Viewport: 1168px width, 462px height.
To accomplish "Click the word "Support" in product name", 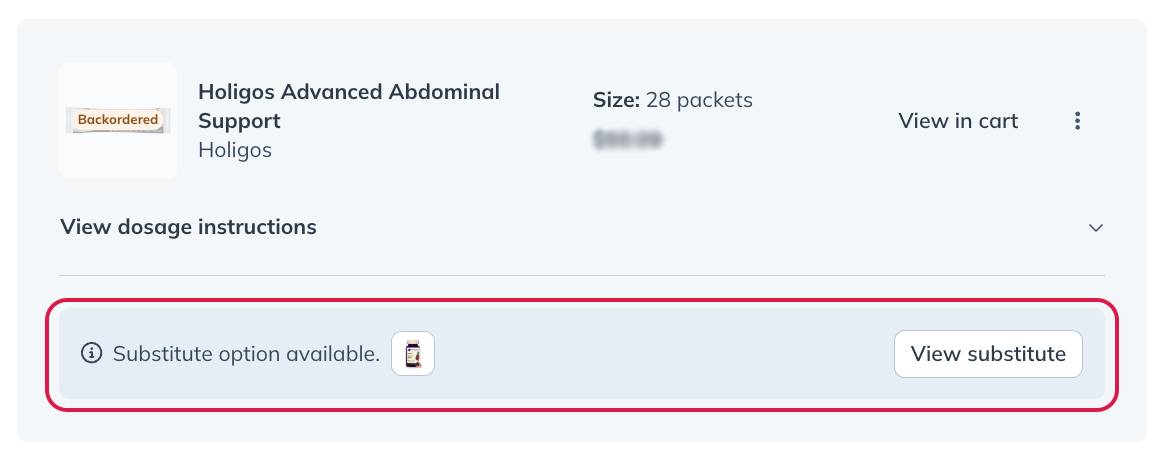I will 239,121.
